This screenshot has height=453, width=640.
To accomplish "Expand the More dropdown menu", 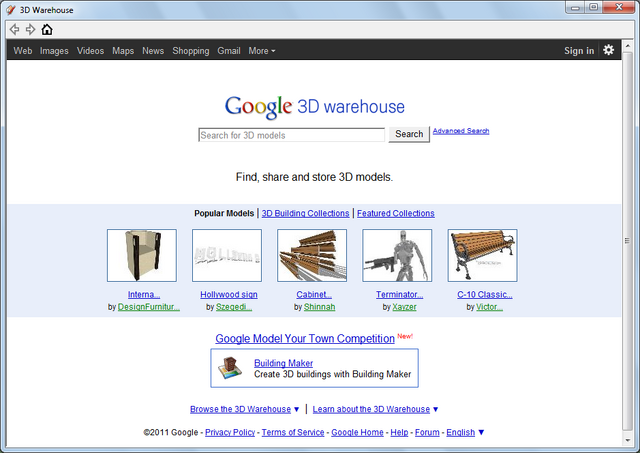I will (262, 51).
